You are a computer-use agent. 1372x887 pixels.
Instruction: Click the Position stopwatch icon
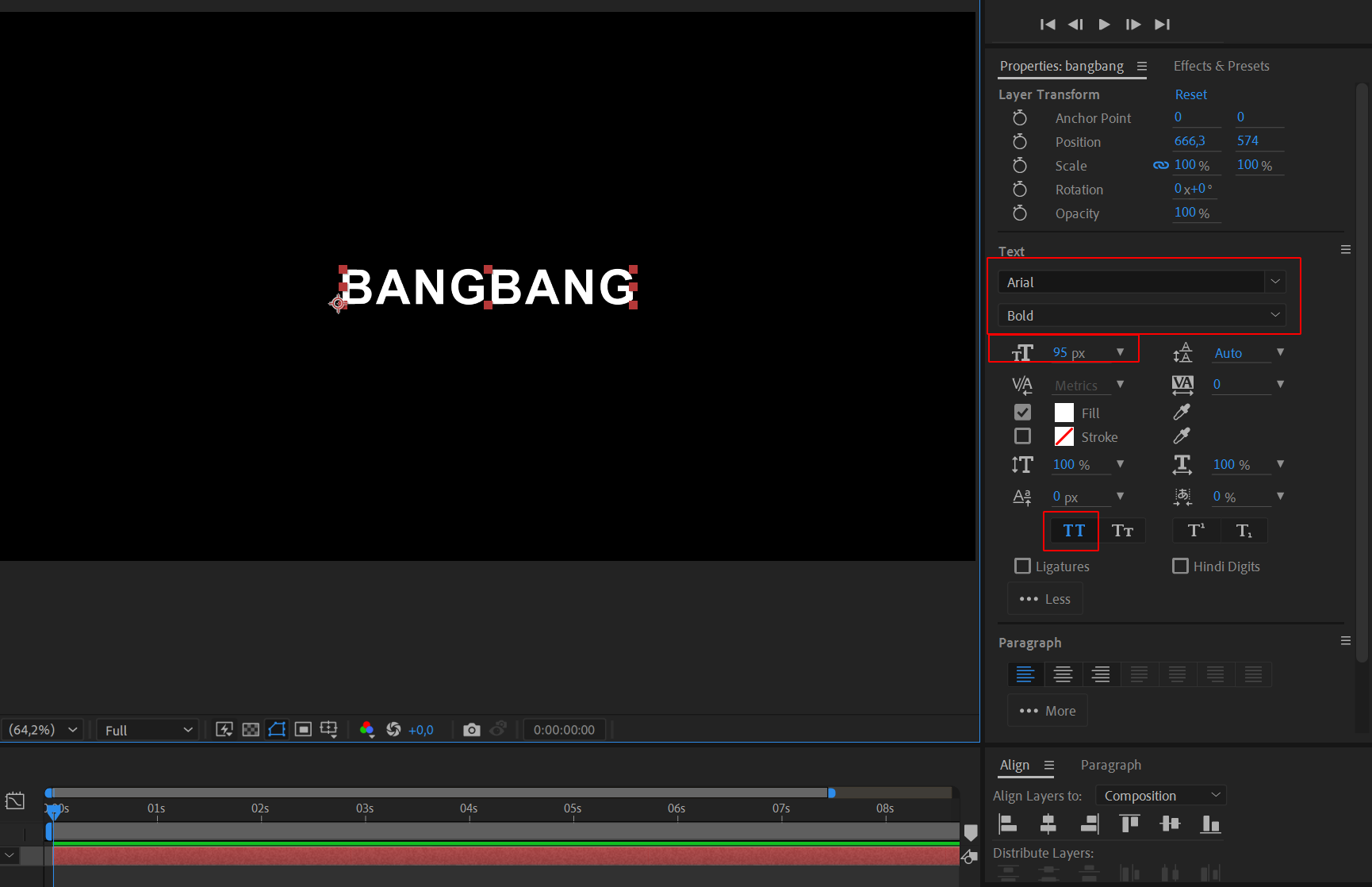[x=1020, y=142]
